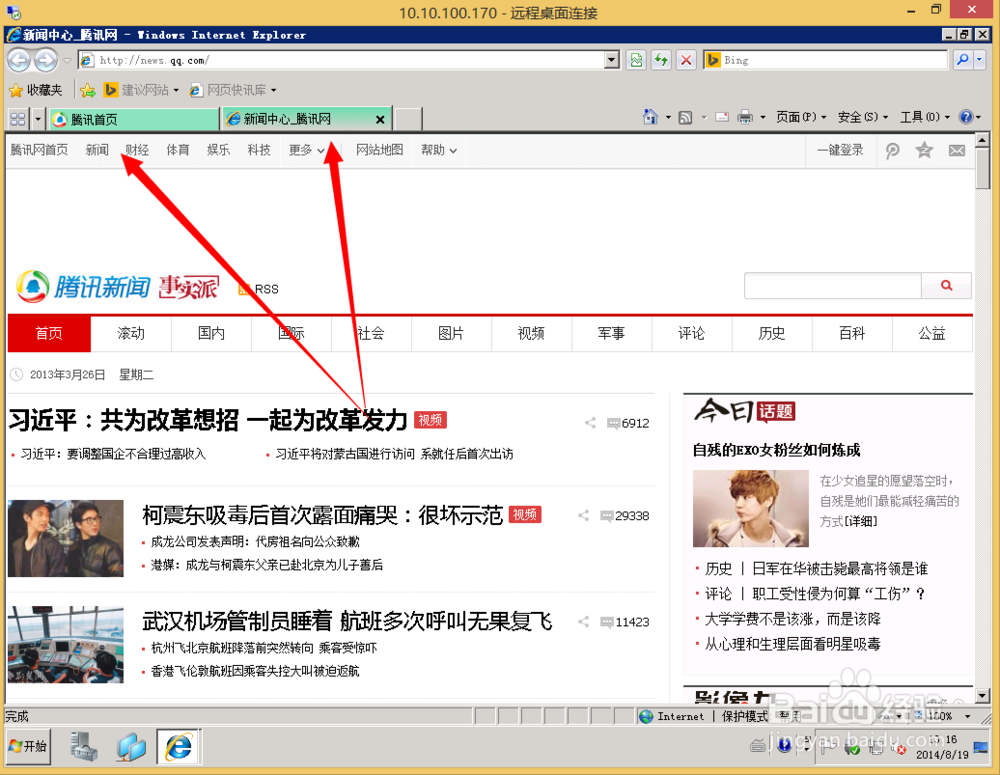Click the RSS feeds toolbar icon
Viewport: 1000px width, 775px height.
pos(686,117)
